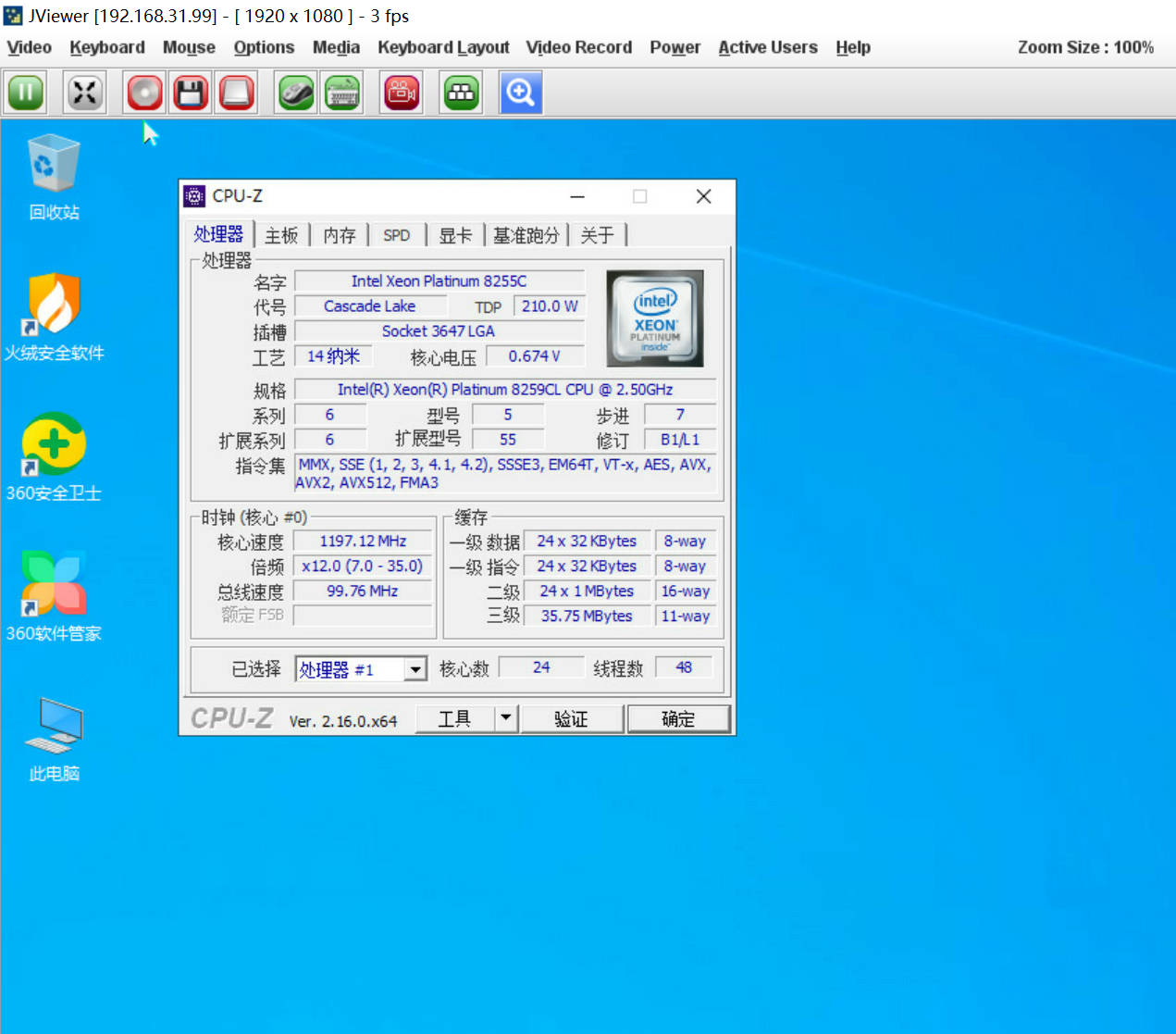
Task: Open CD/DVD media redirection icon
Action: (x=144, y=93)
